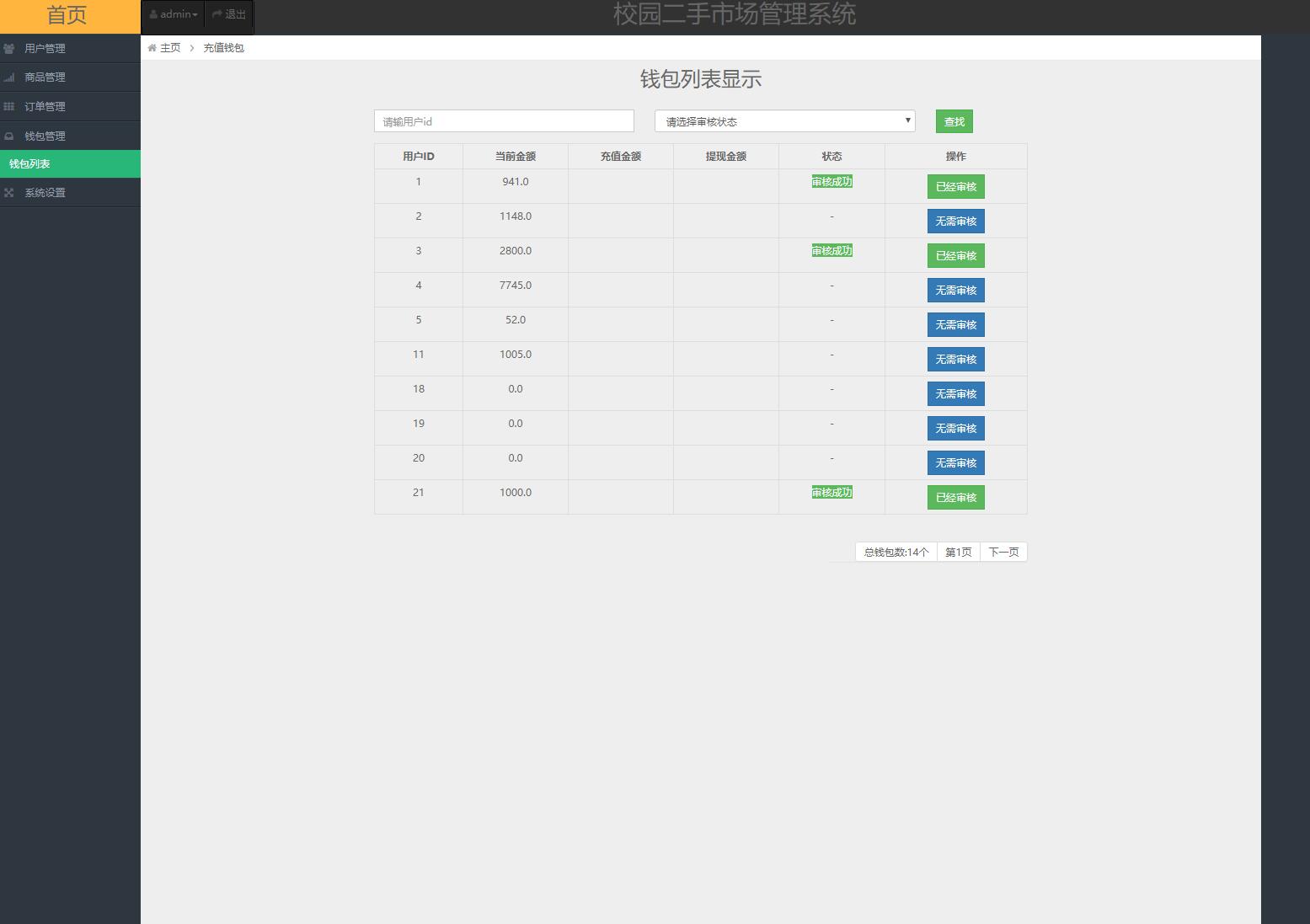Open the admin account dropdown

coord(174,14)
